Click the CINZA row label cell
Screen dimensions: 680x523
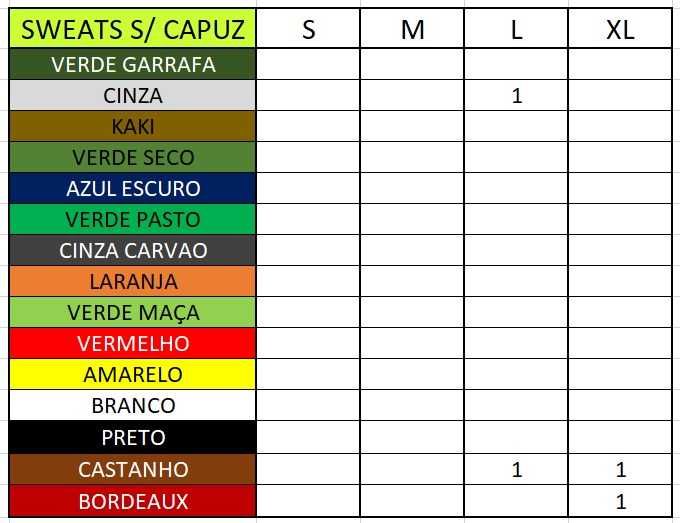tap(133, 96)
